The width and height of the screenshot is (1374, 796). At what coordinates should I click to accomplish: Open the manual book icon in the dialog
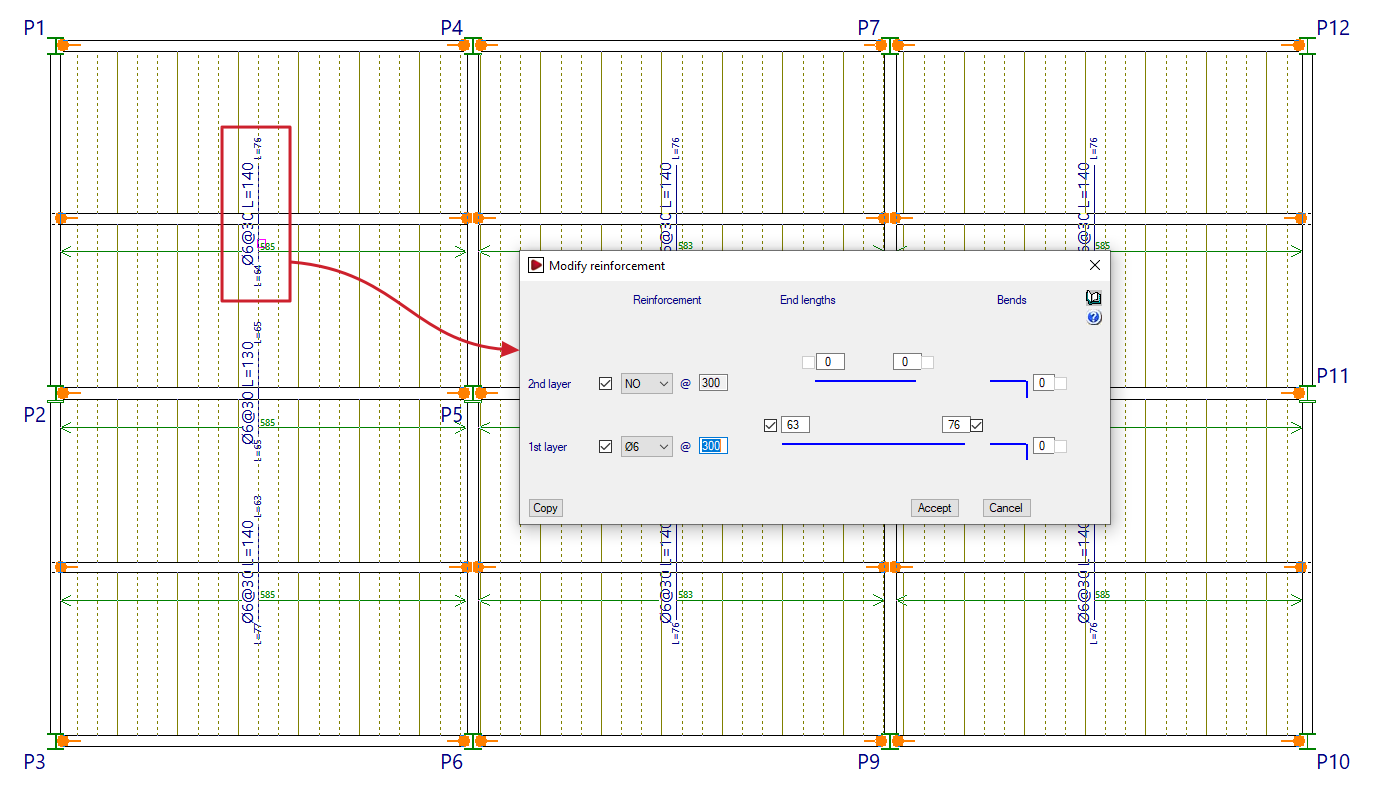(x=1093, y=299)
